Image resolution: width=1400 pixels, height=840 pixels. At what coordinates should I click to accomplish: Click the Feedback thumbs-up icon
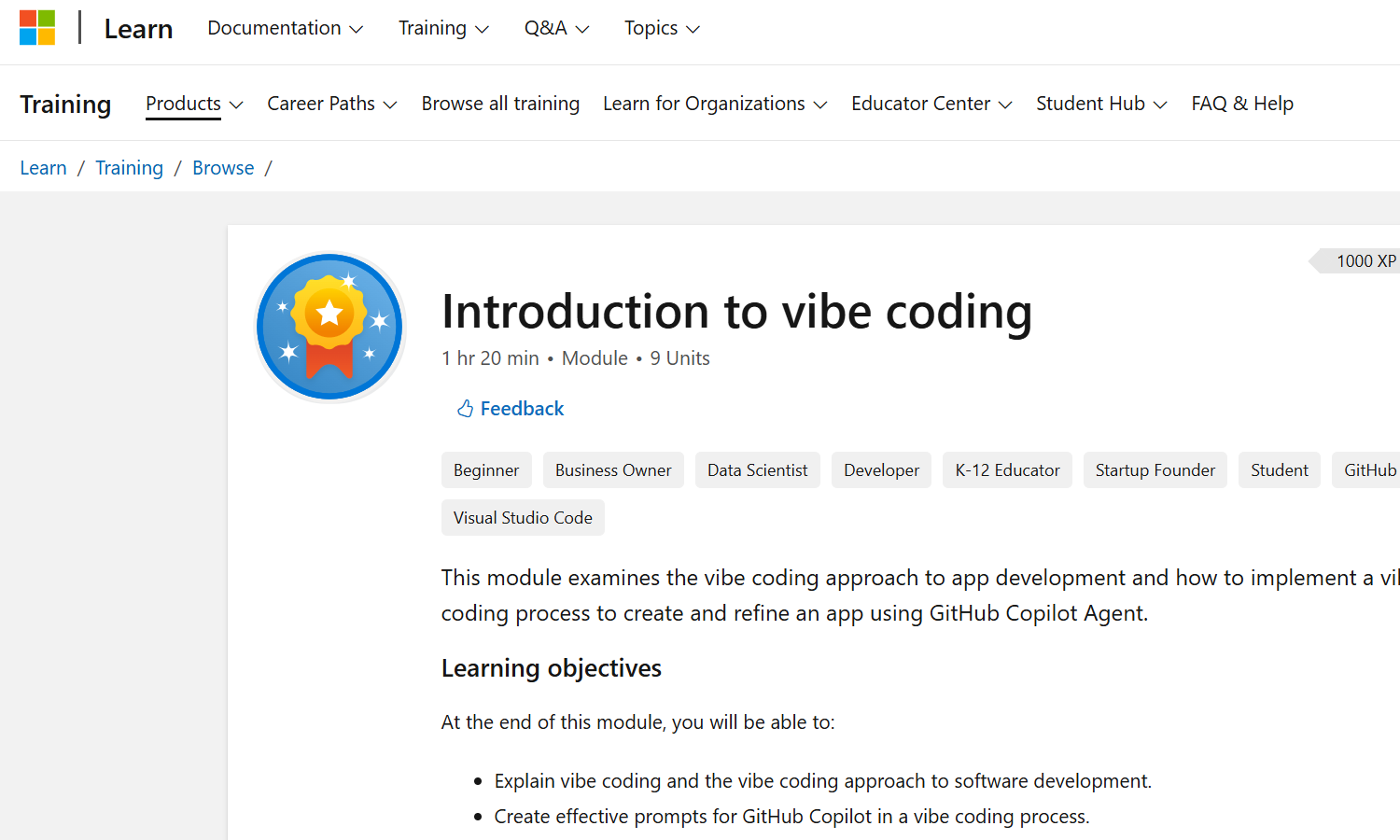coord(465,409)
